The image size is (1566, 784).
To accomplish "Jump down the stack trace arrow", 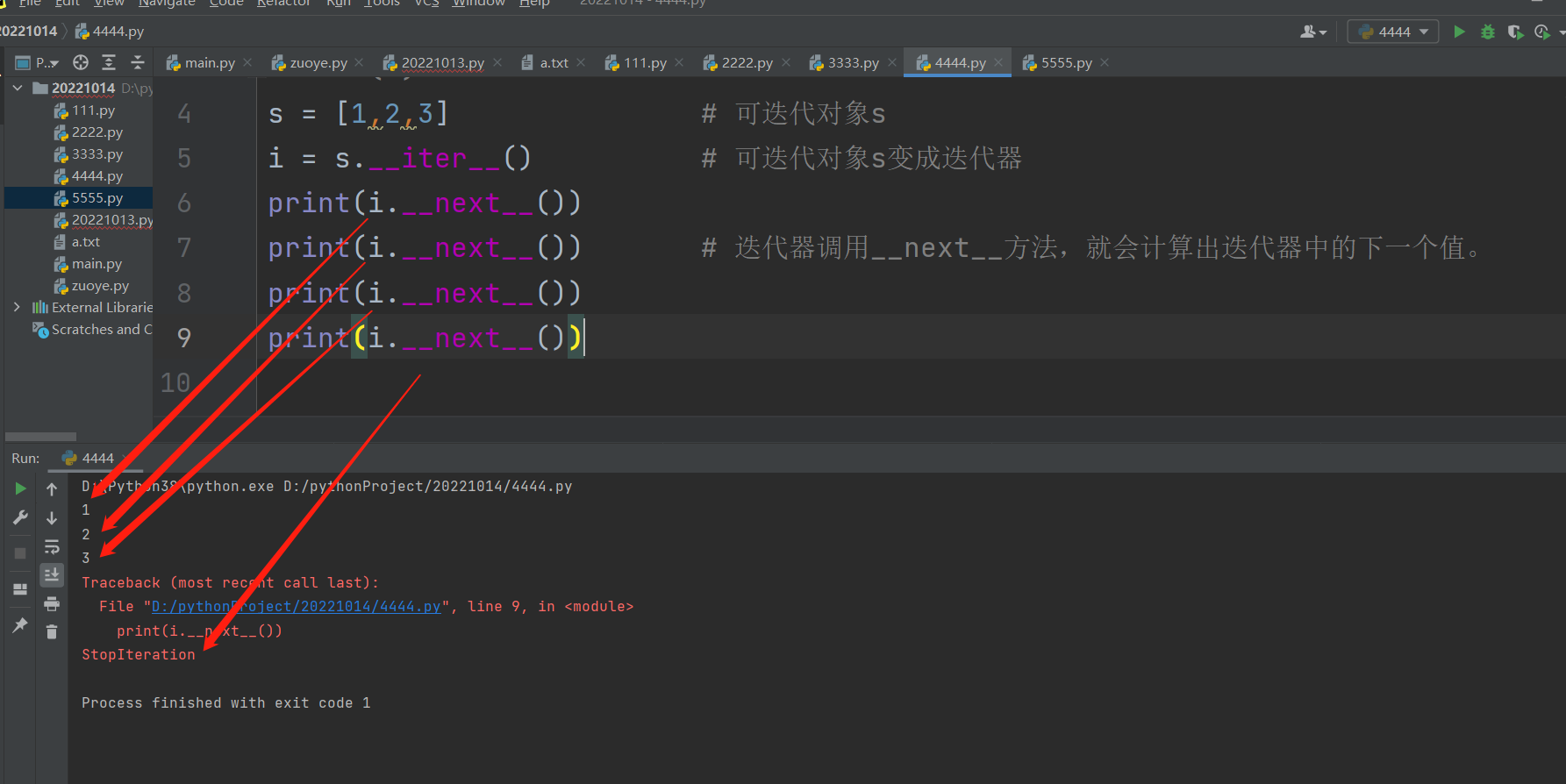I will click(52, 518).
